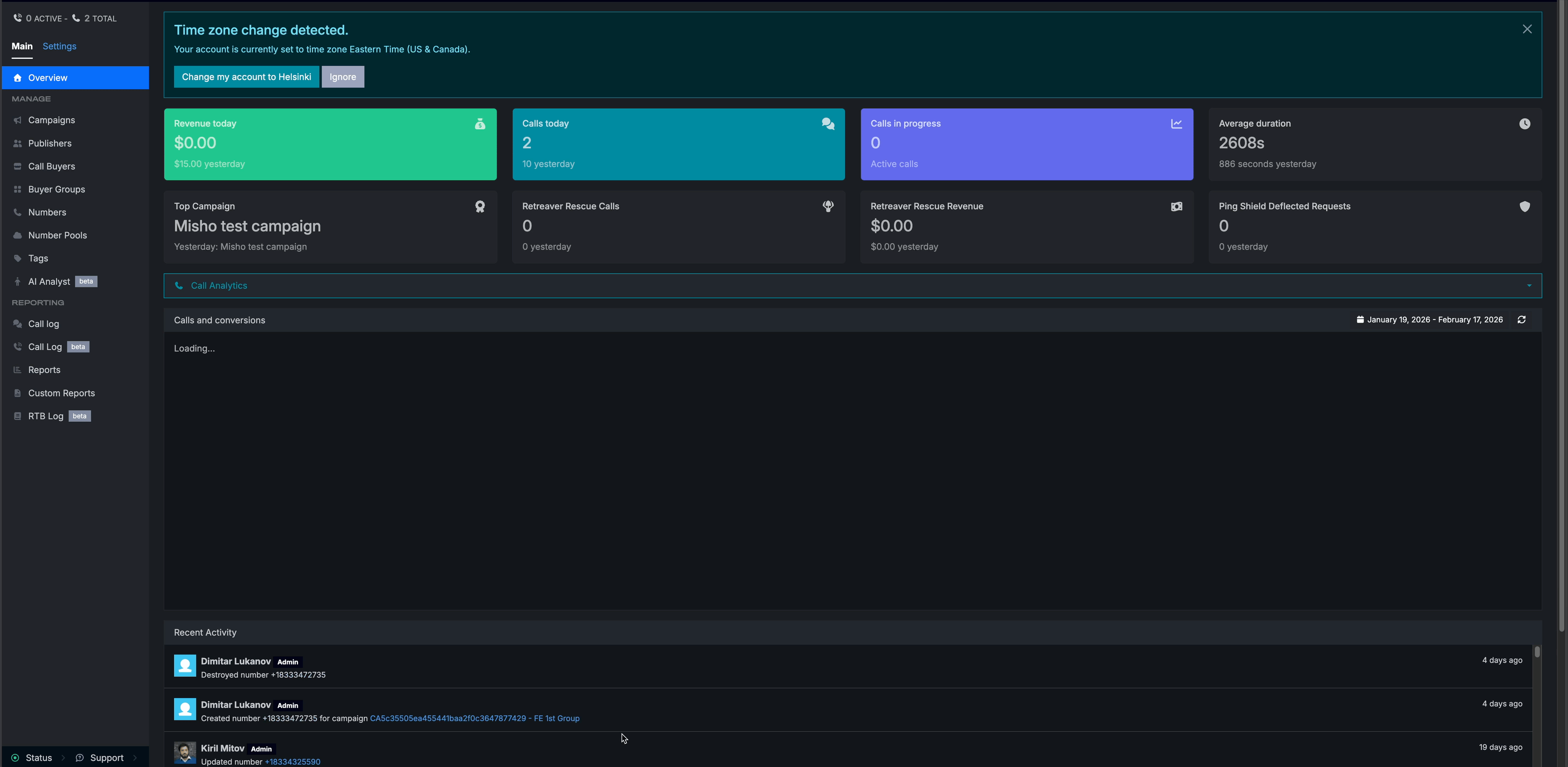Click the AI Analyst icon

click(x=17, y=282)
